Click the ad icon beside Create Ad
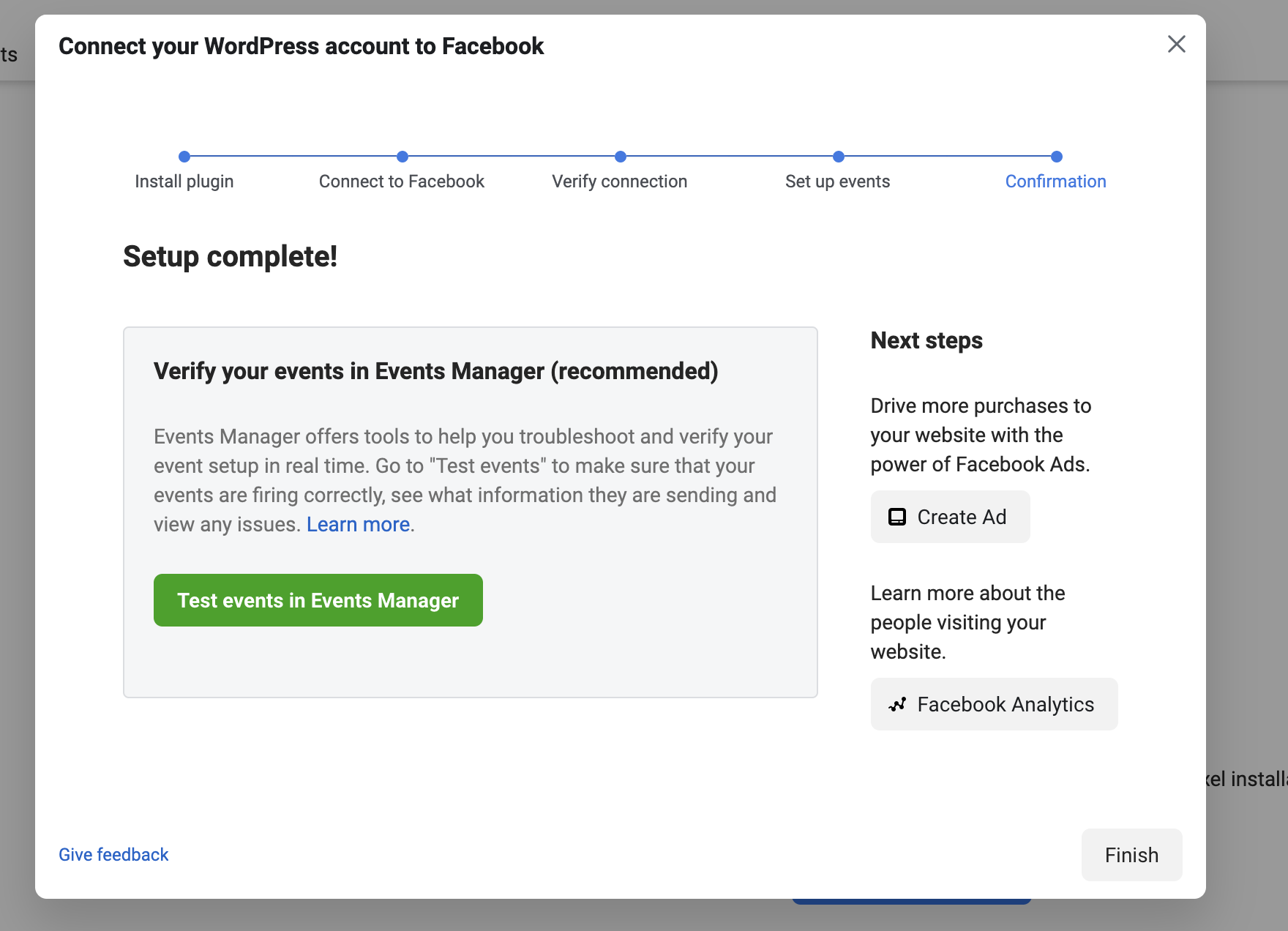The height and width of the screenshot is (931, 1288). click(x=896, y=517)
